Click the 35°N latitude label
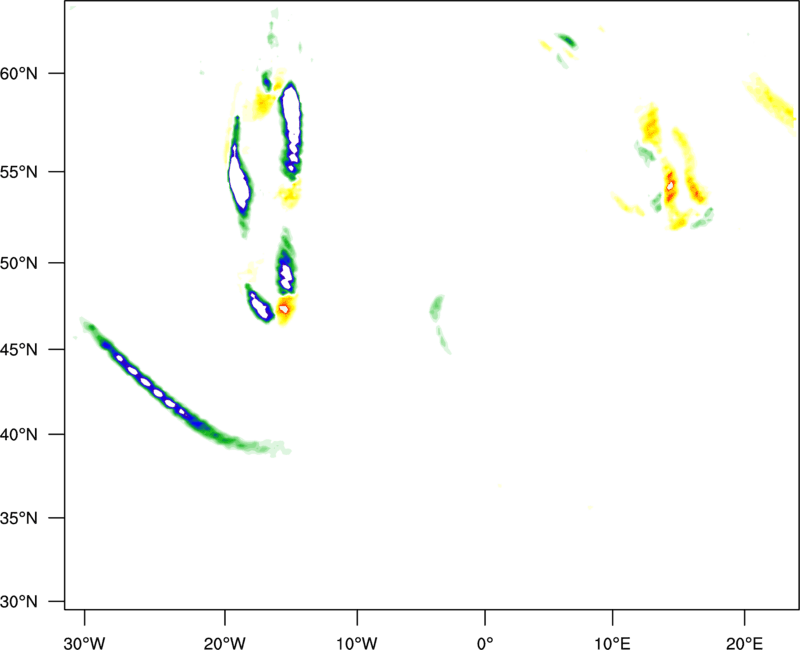Image resolution: width=800 pixels, height=650 pixels. click(x=19, y=518)
